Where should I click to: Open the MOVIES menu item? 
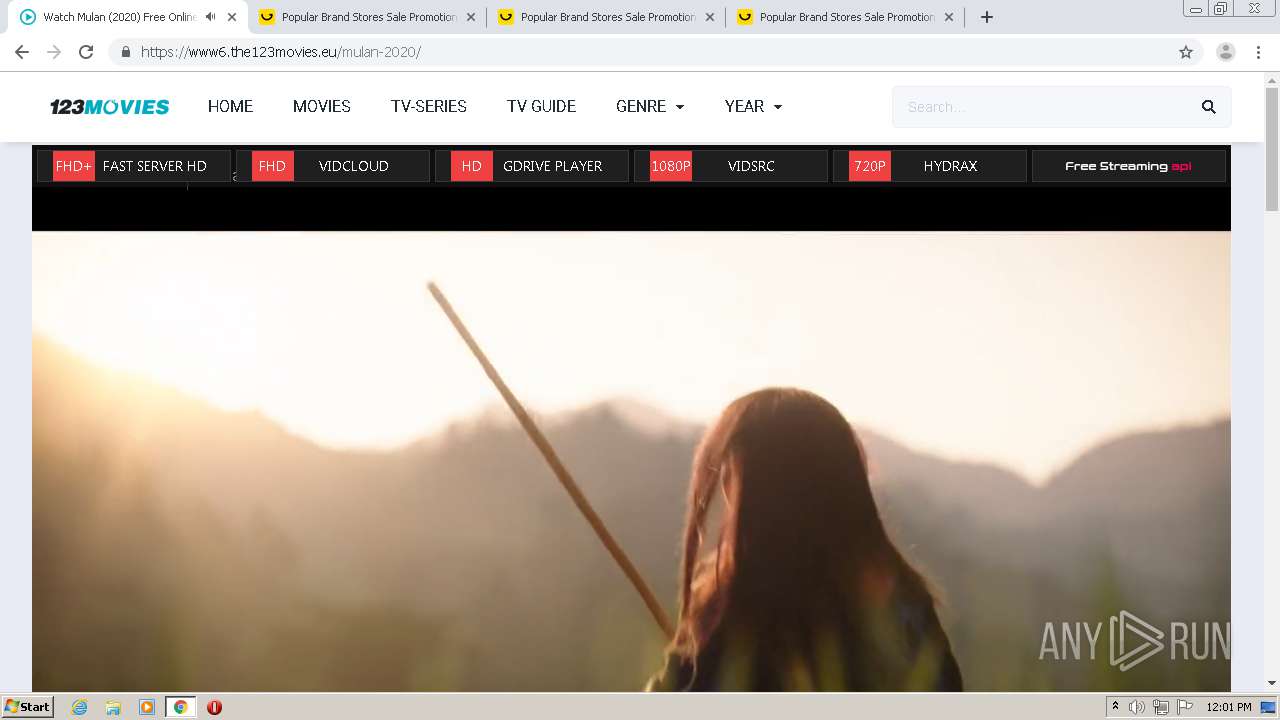pos(322,106)
